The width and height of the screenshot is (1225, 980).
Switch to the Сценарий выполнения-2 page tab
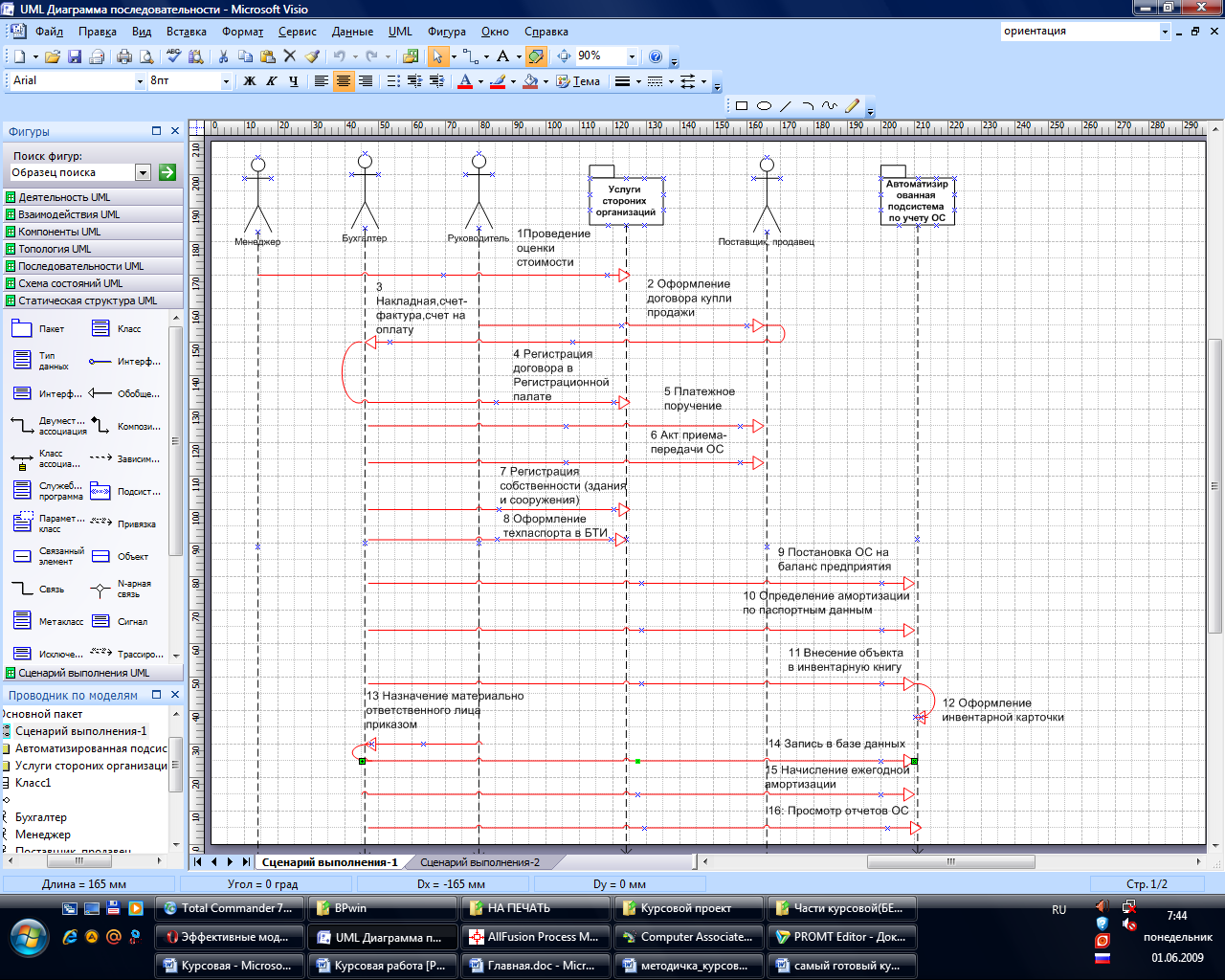(x=479, y=862)
